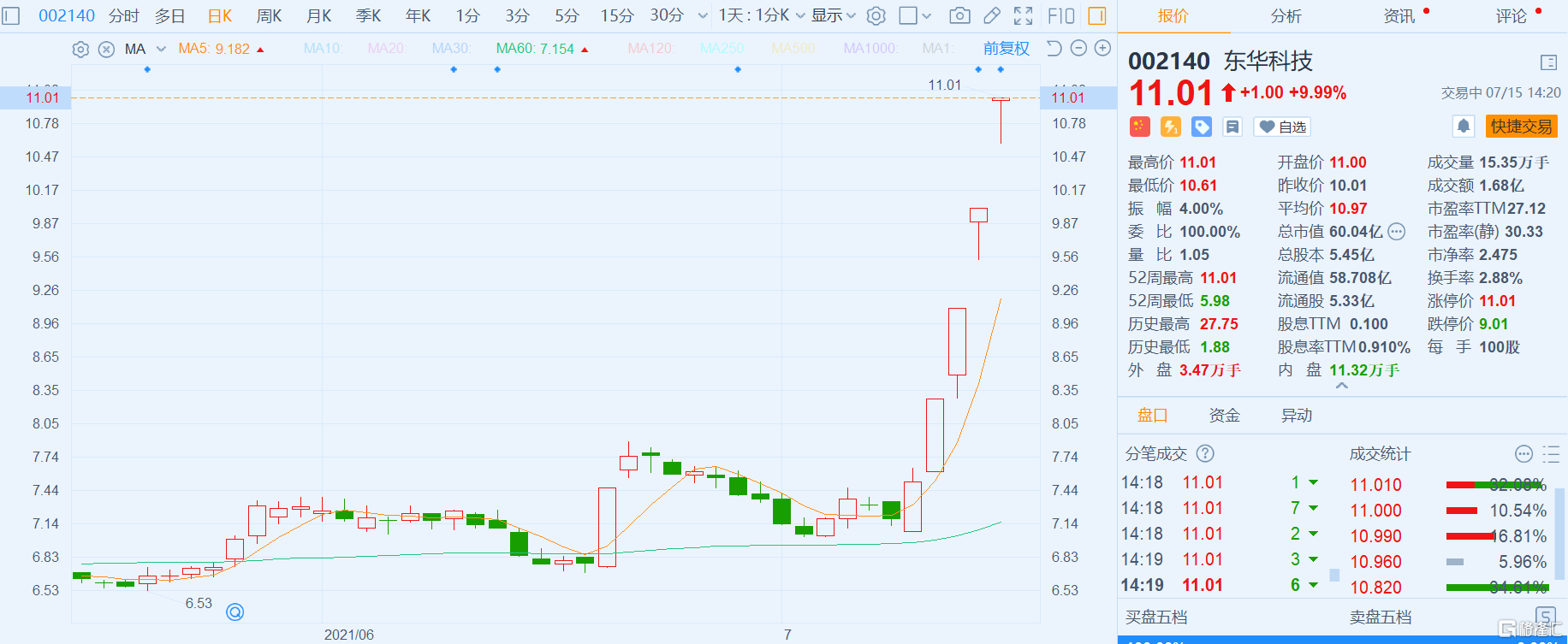Take a chart screenshot with camera icon
Image resolution: width=1568 pixels, height=644 pixels.
pyautogui.click(x=960, y=15)
